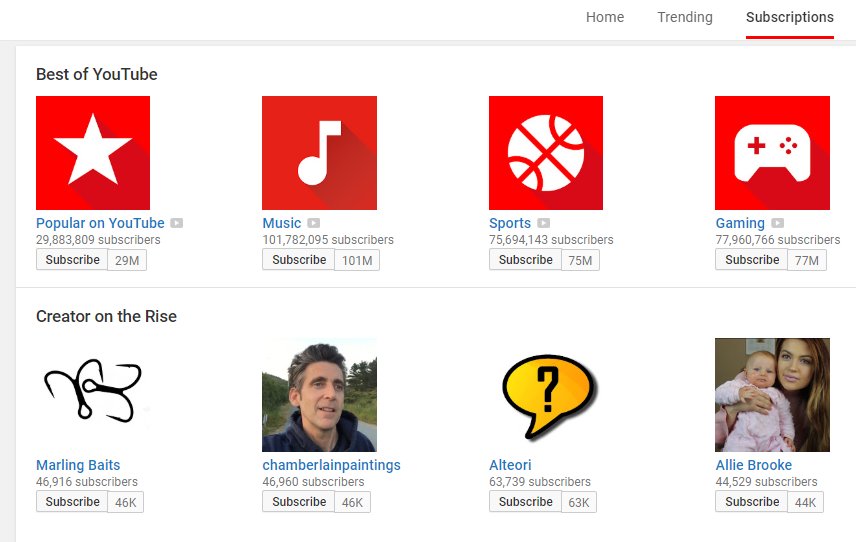Image resolution: width=856 pixels, height=542 pixels.
Task: Click the '46,916 subscribers' text
Action: (x=87, y=481)
